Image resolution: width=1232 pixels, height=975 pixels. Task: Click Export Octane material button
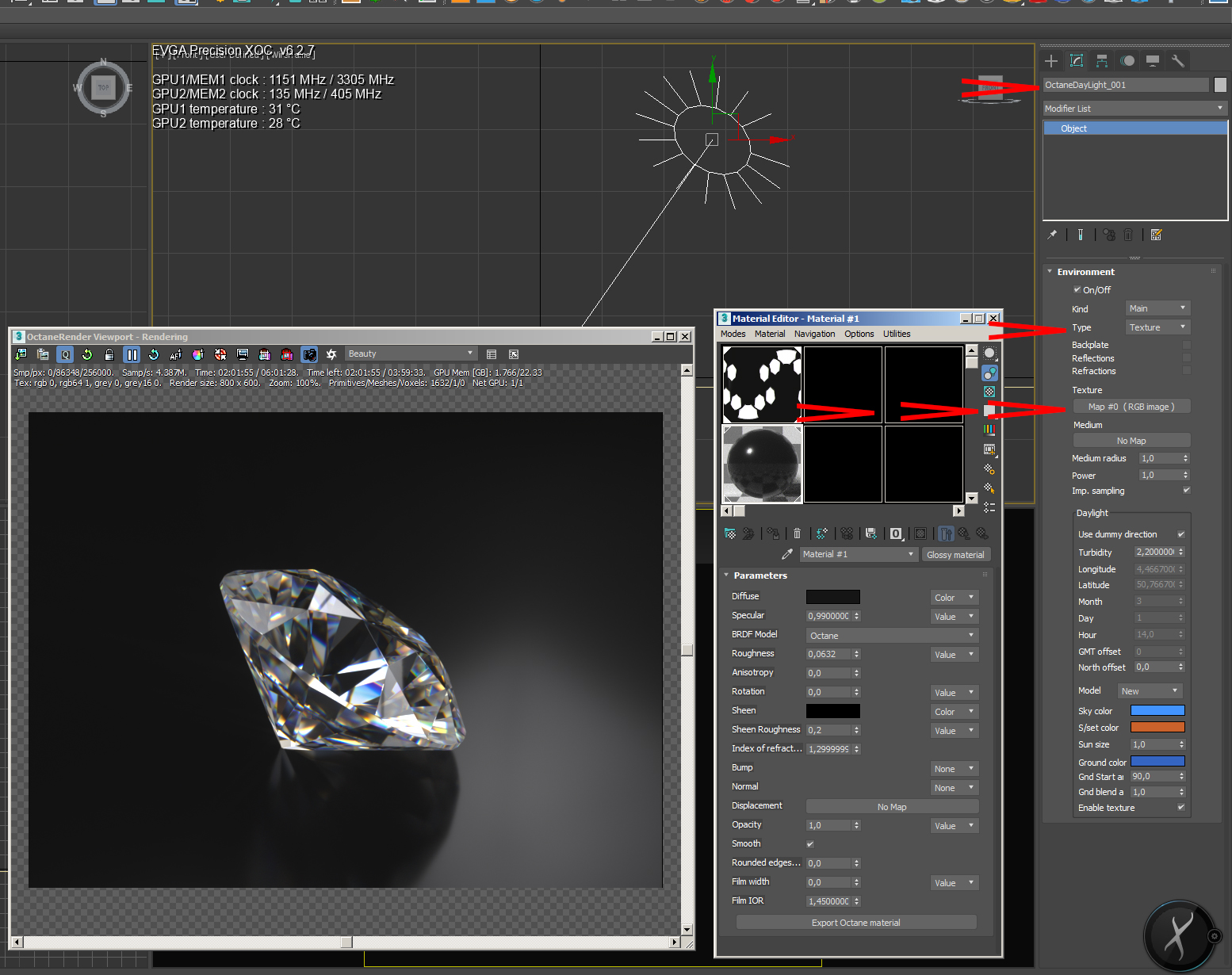pos(856,923)
